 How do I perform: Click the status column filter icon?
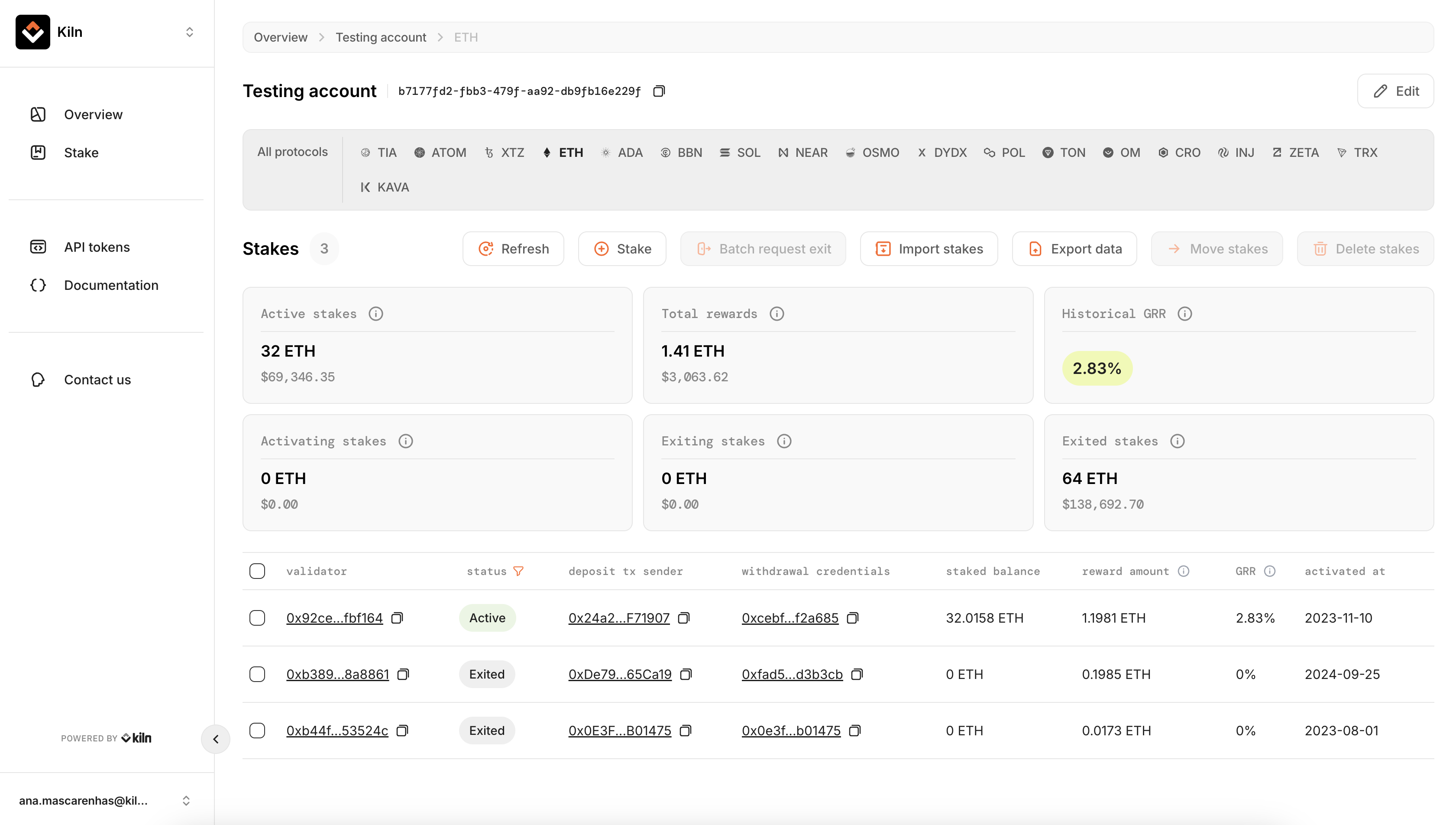point(518,571)
